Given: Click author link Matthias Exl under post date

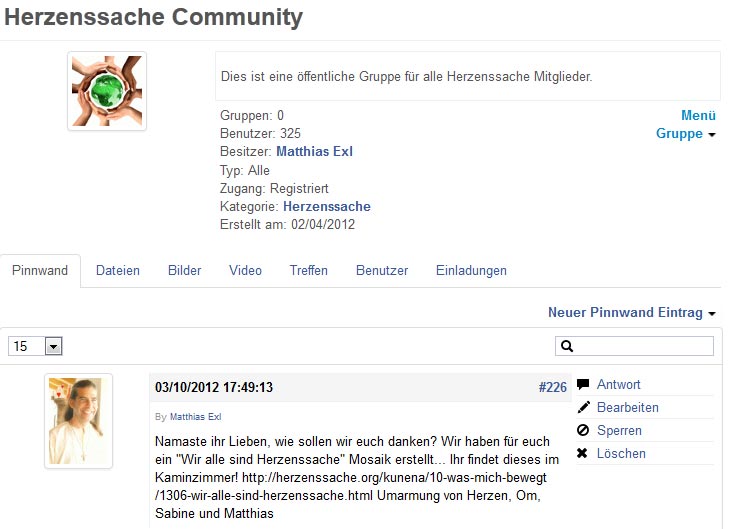Looking at the screenshot, I should [195, 417].
